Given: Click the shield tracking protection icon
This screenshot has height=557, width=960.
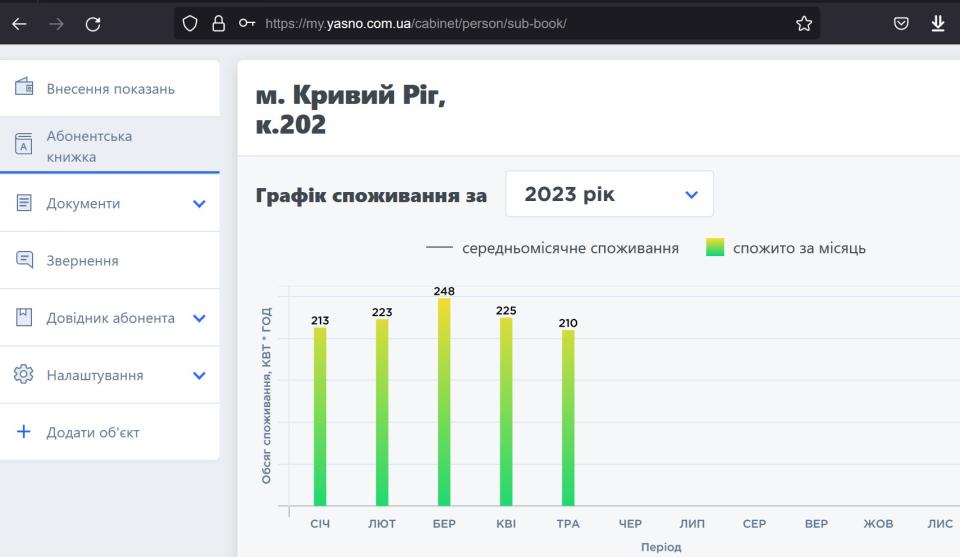Looking at the screenshot, I should (x=191, y=24).
